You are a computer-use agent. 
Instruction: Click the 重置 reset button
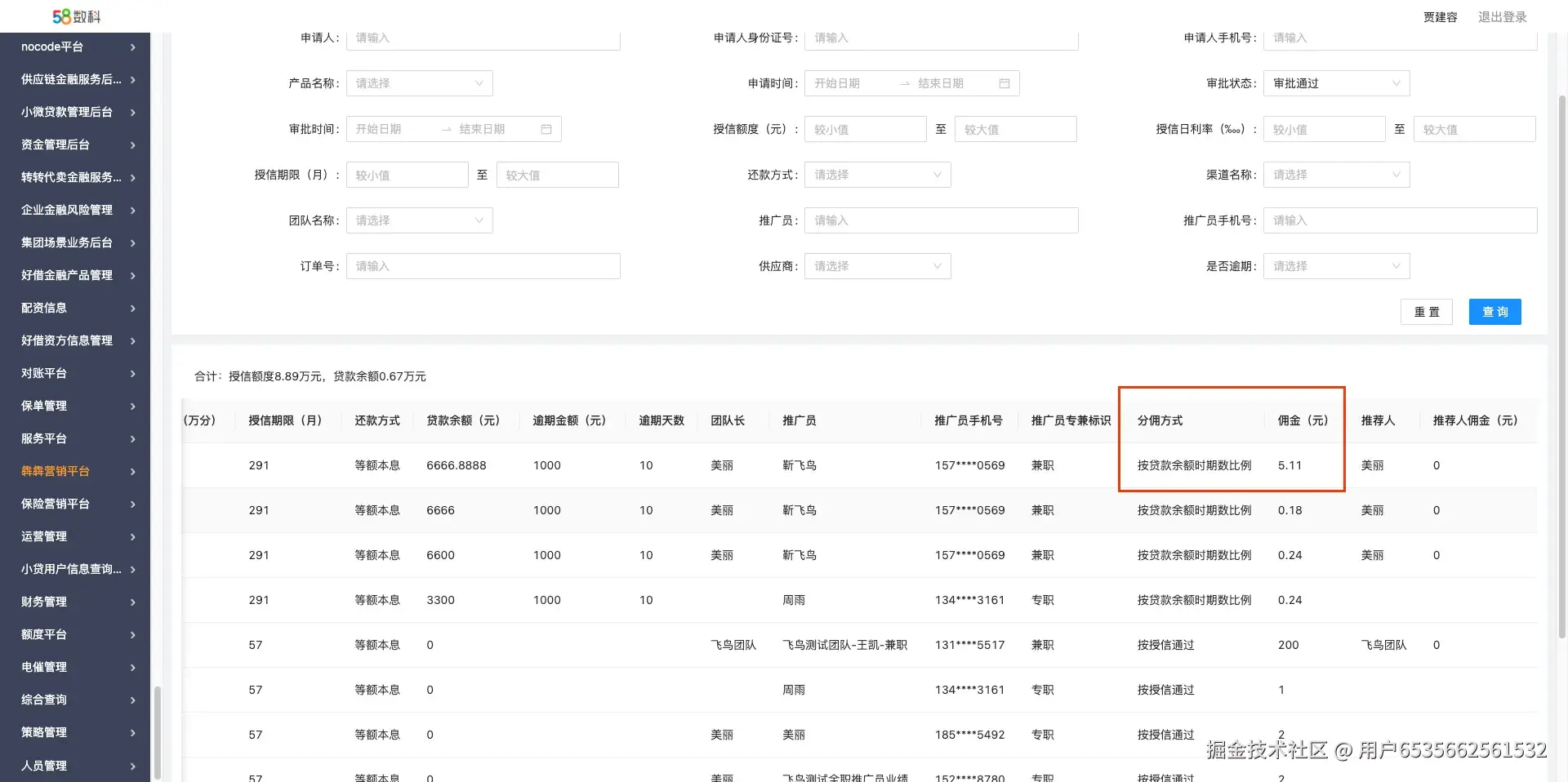pos(1427,312)
